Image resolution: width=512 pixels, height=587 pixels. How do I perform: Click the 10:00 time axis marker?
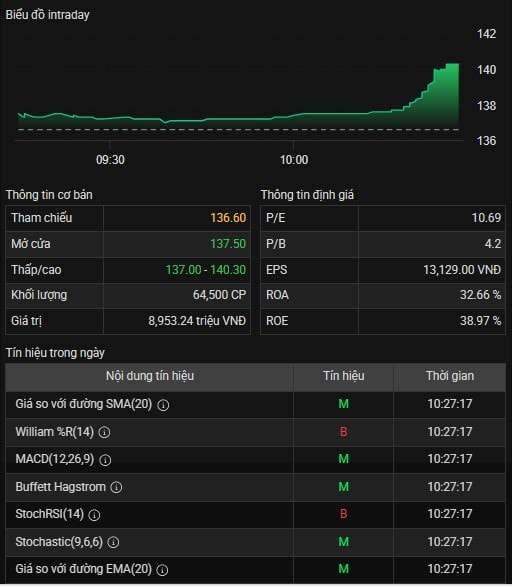pos(294,160)
